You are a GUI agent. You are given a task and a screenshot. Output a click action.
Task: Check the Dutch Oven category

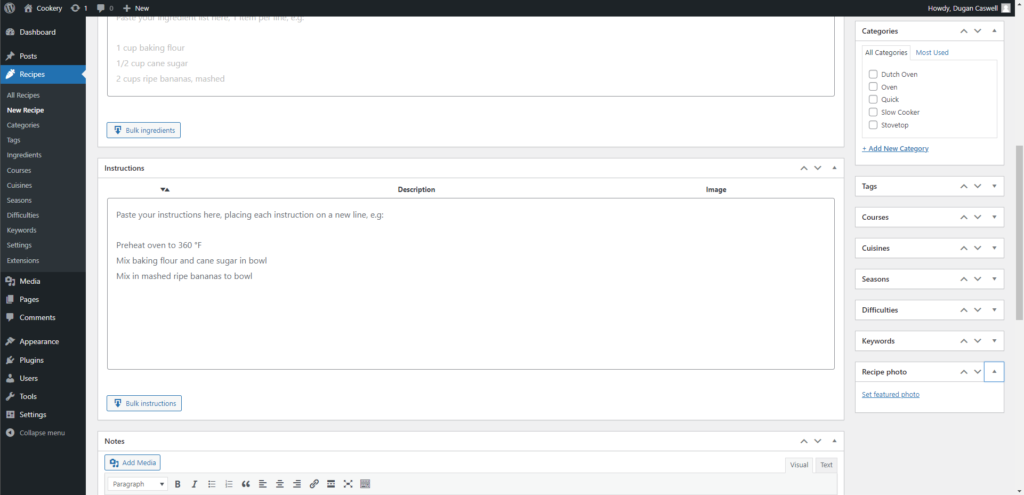873,74
